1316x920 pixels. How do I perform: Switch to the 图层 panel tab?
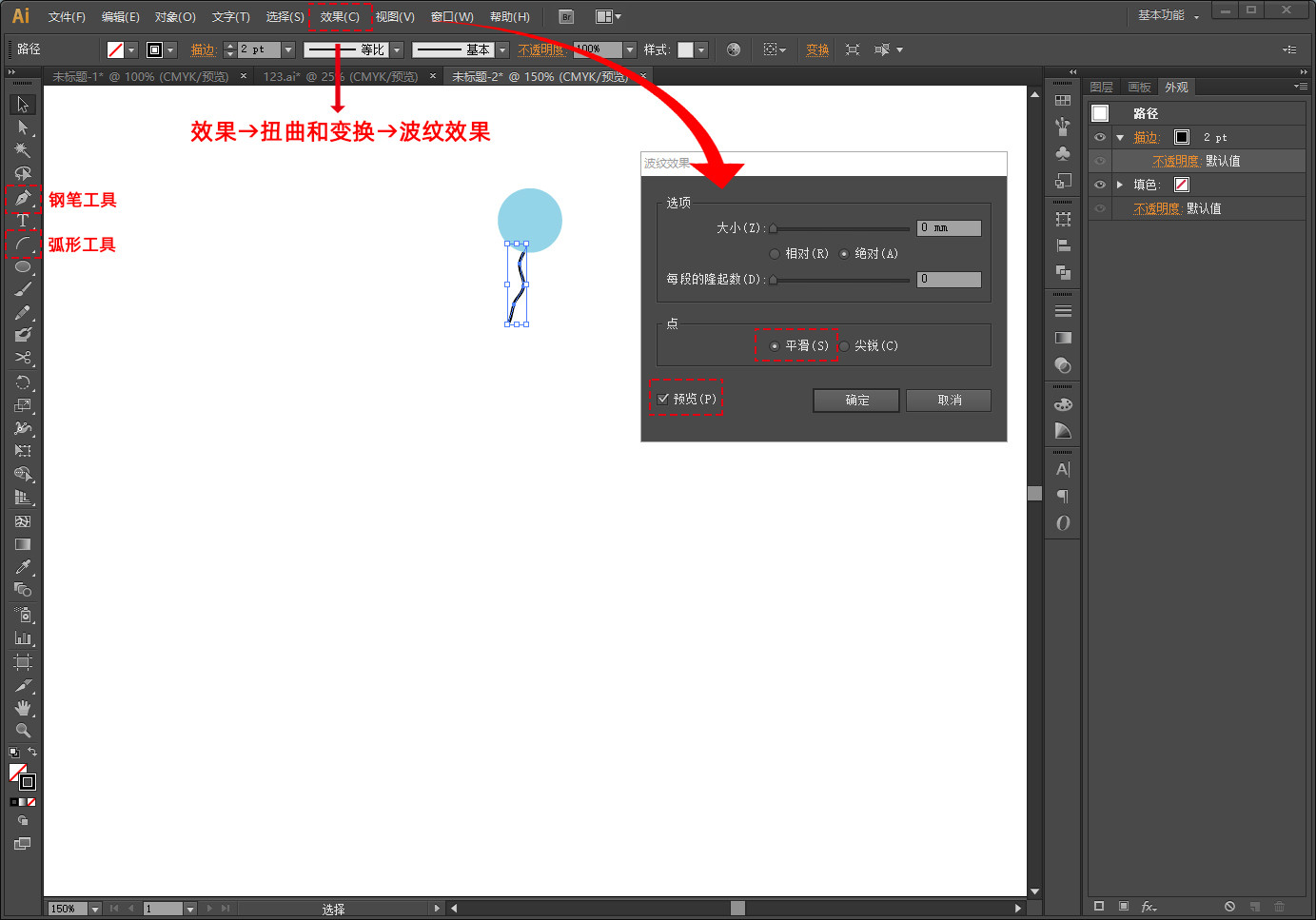[x=1102, y=88]
